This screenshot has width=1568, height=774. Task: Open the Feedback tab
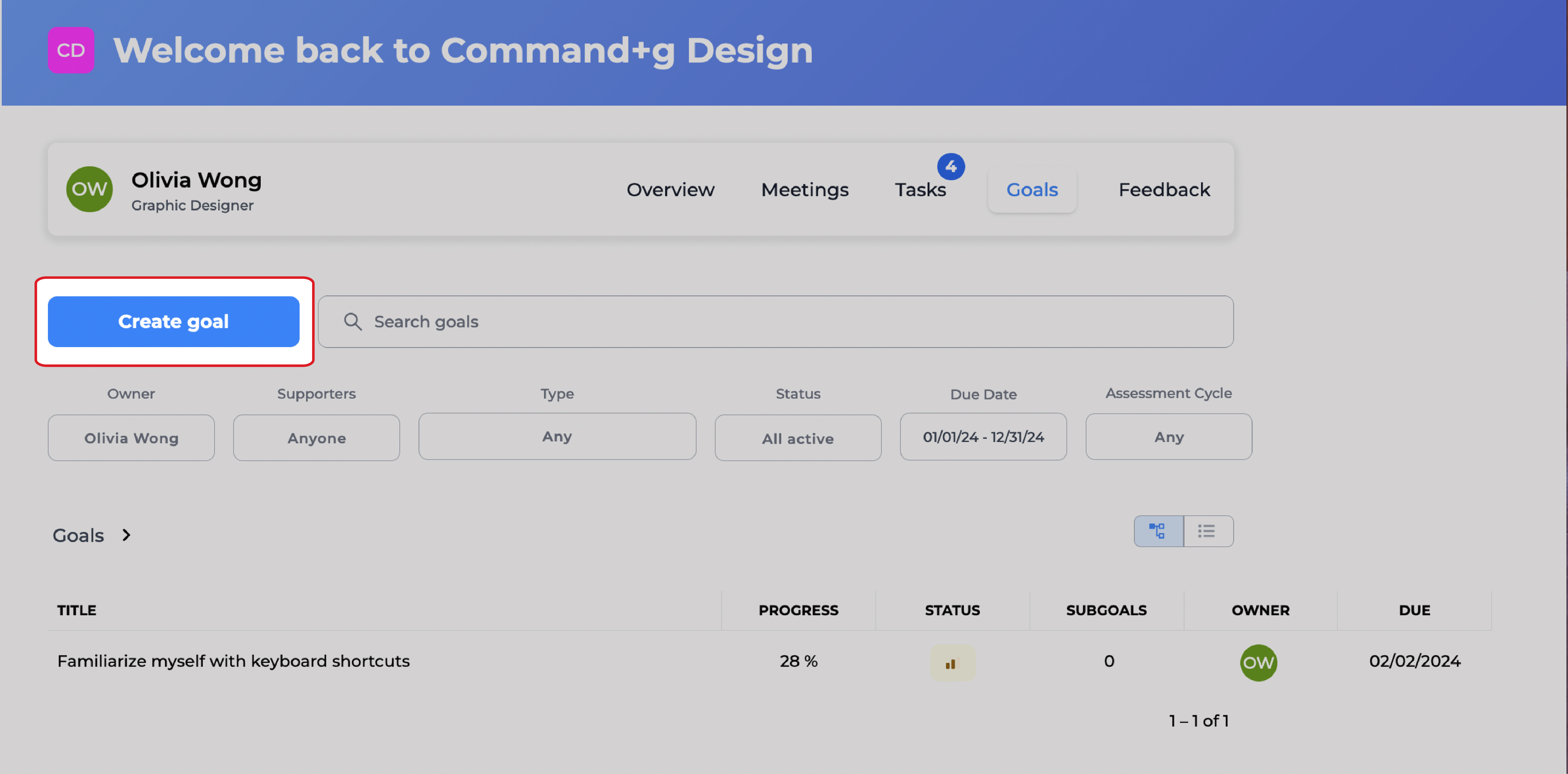1164,190
